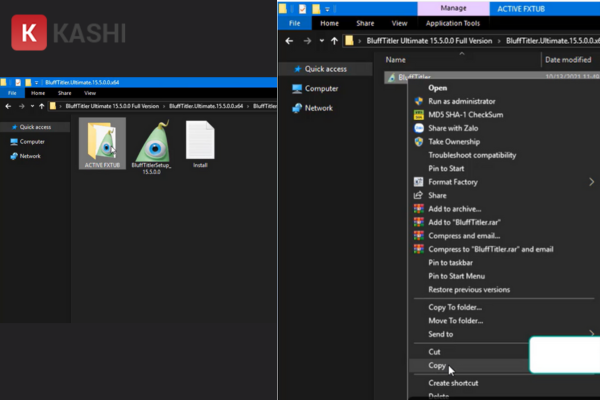This screenshot has height=400, width=600.
Task: Sort by Date modified column header
Action: (568, 60)
